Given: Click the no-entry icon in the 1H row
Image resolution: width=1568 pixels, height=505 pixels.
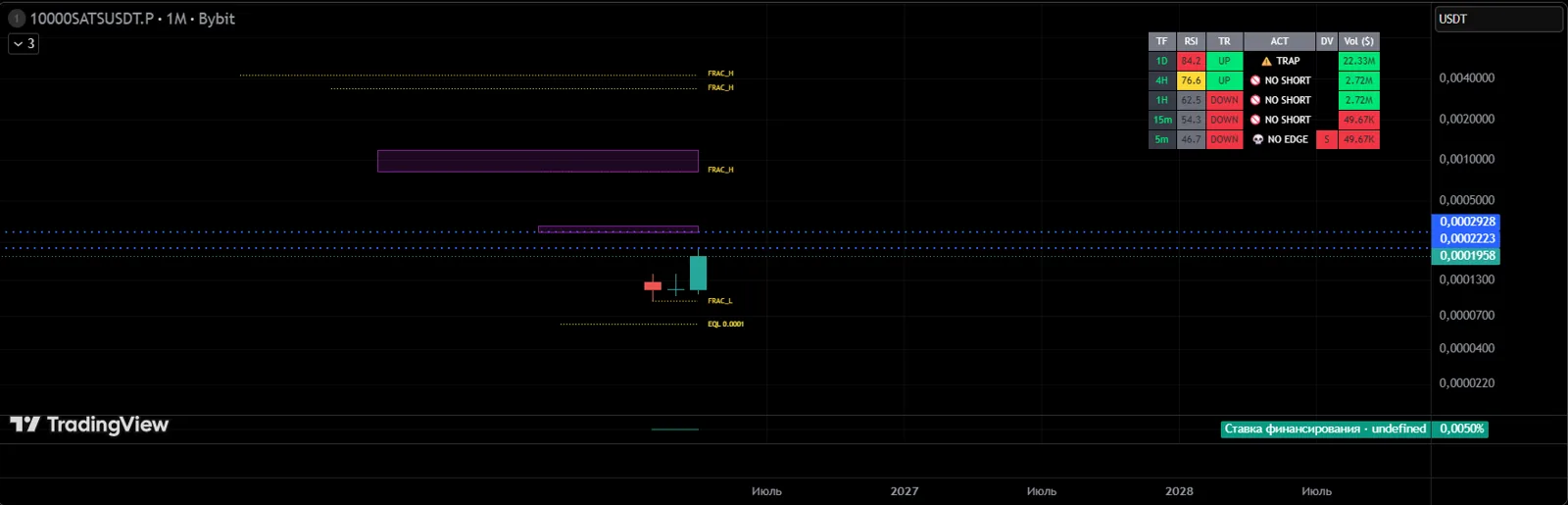Looking at the screenshot, I should (x=1255, y=100).
